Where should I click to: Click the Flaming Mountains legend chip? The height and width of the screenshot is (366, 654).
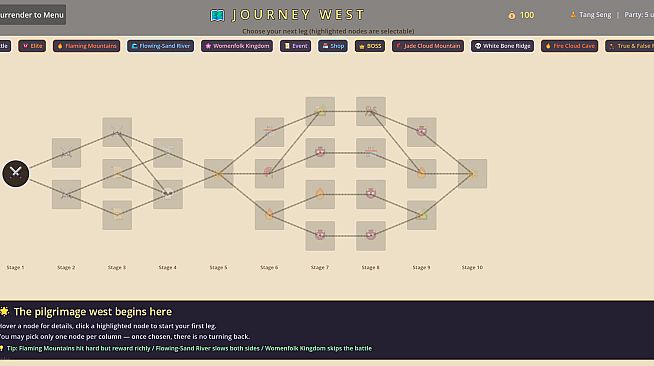click(86, 46)
